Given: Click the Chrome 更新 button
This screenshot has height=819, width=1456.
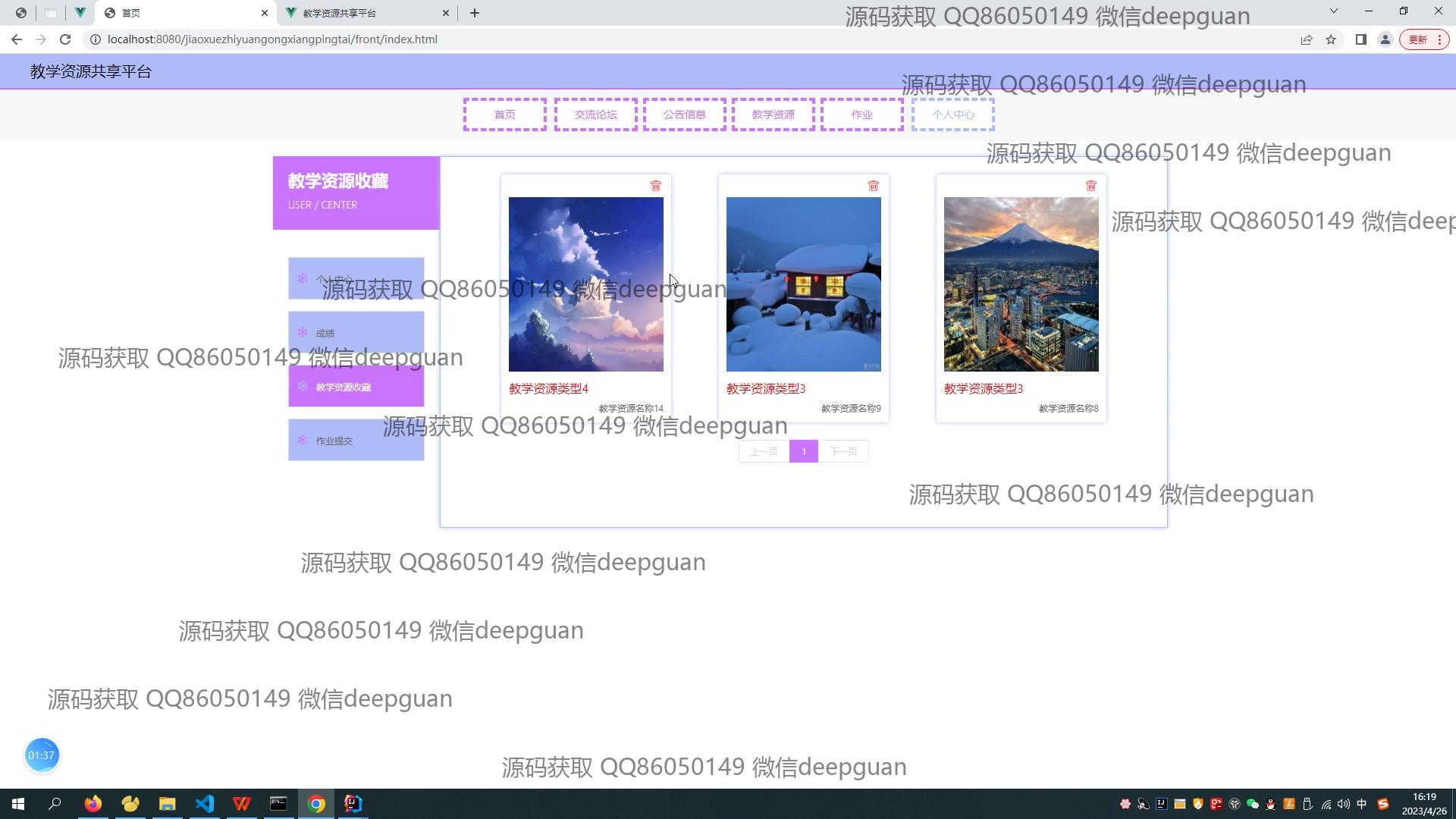Looking at the screenshot, I should pyautogui.click(x=1424, y=39).
